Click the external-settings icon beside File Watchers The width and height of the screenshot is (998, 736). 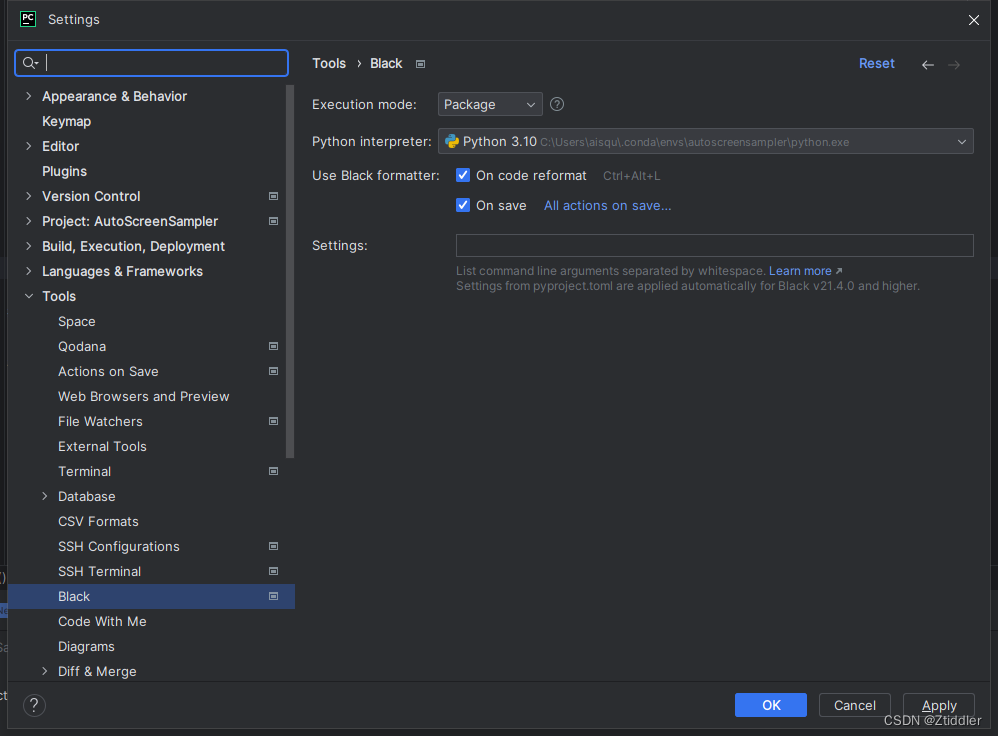[273, 421]
